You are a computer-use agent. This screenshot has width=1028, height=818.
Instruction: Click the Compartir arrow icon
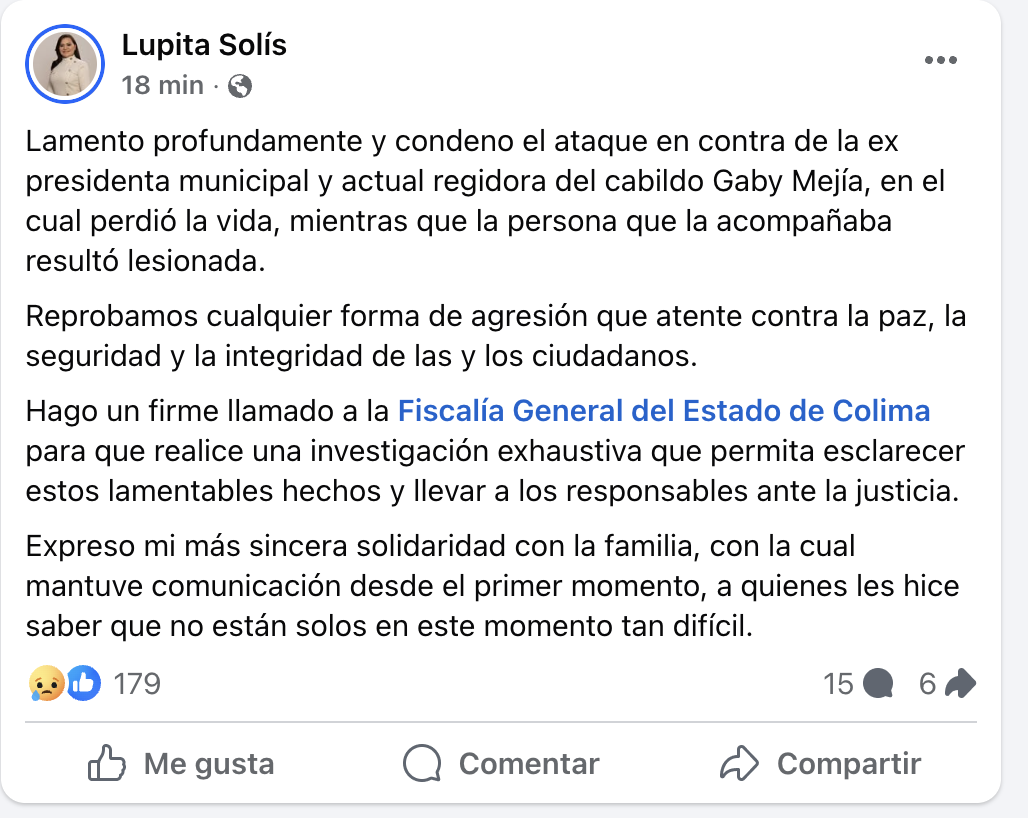pos(740,764)
